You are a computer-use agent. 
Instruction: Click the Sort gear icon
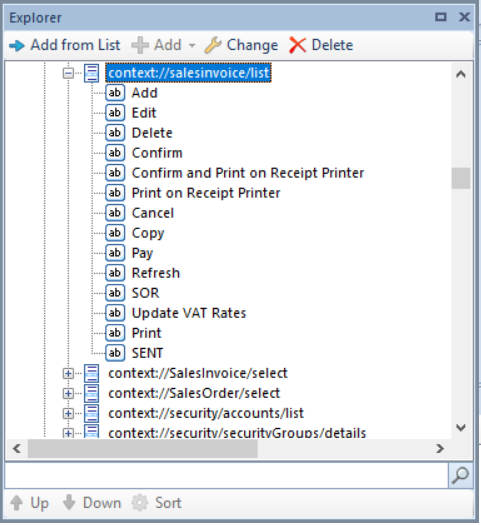[140, 503]
